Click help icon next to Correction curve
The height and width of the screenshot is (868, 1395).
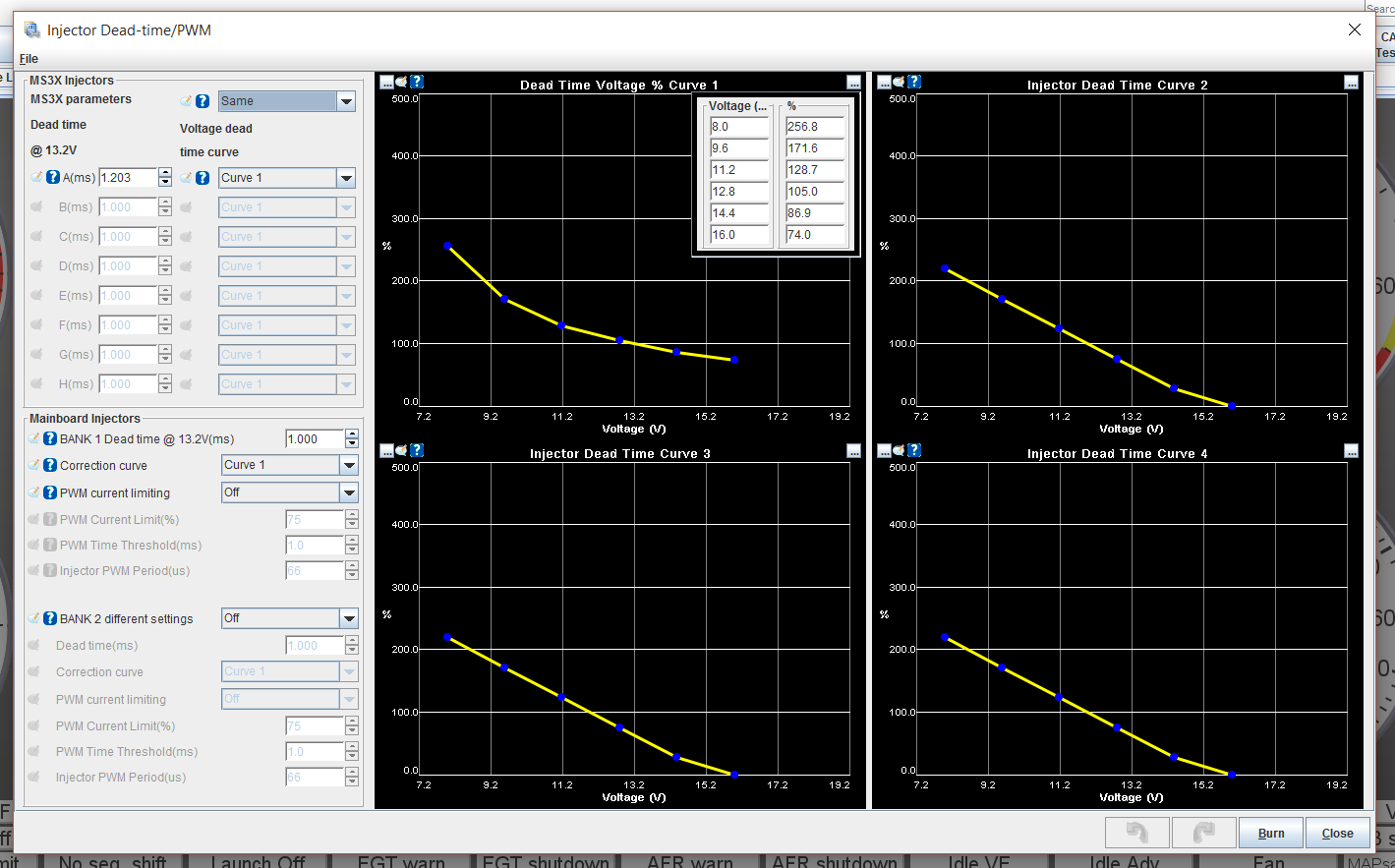(x=50, y=465)
